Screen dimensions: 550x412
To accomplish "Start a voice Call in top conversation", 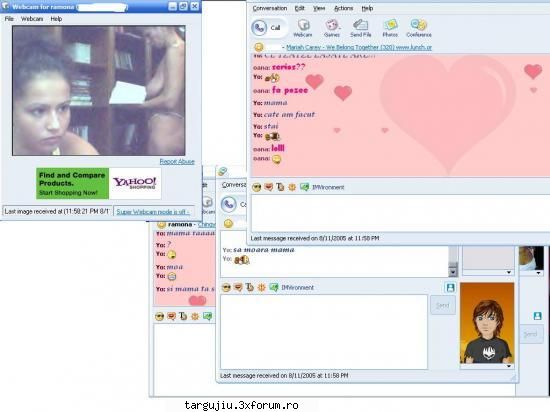I will 269,28.
